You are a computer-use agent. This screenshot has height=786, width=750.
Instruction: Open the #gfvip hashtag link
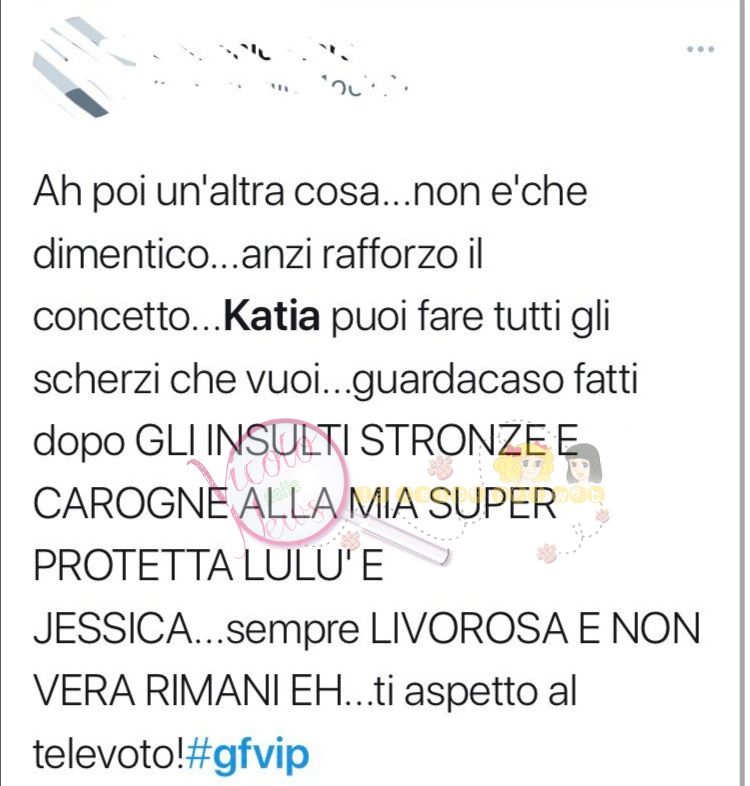pyautogui.click(x=247, y=755)
